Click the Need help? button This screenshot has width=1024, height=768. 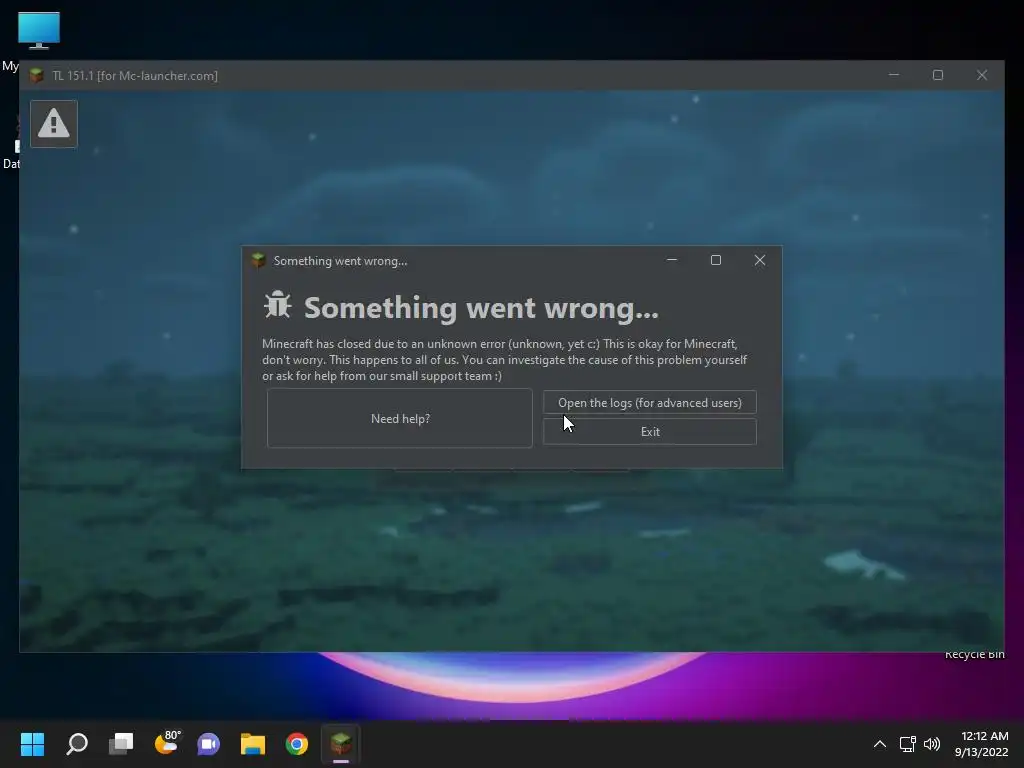pyautogui.click(x=400, y=419)
